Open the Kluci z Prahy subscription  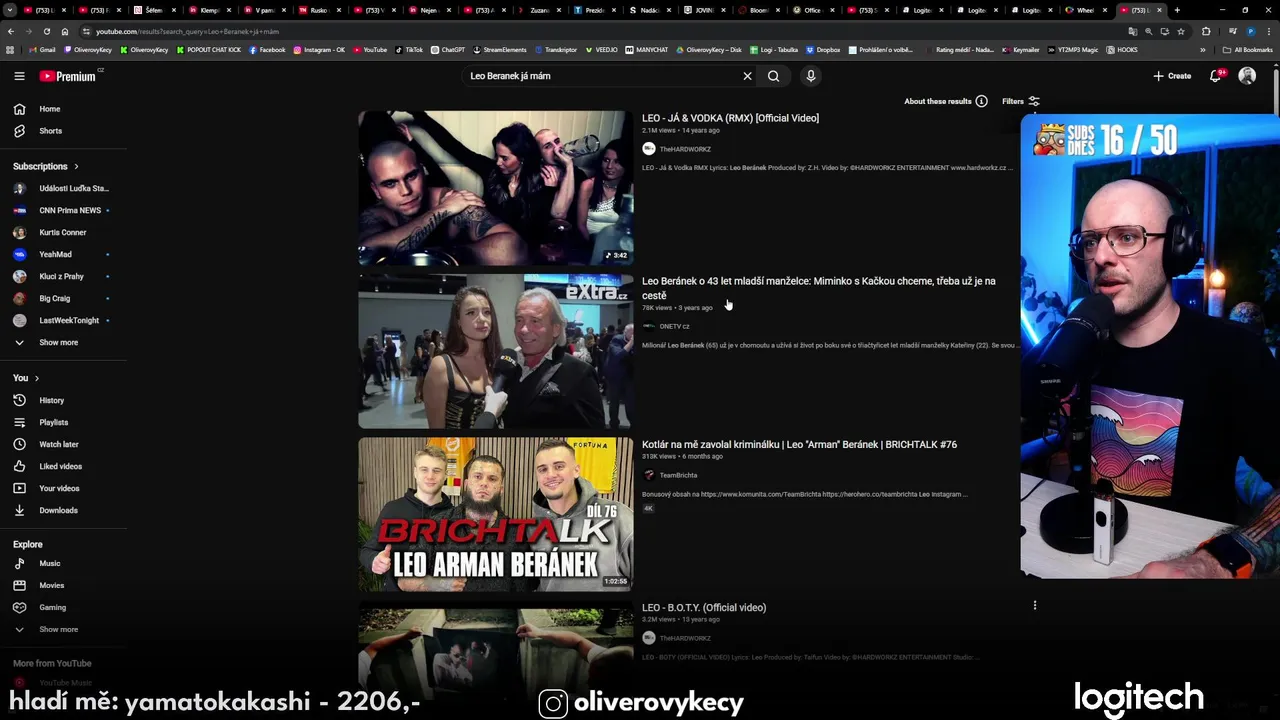click(x=63, y=276)
